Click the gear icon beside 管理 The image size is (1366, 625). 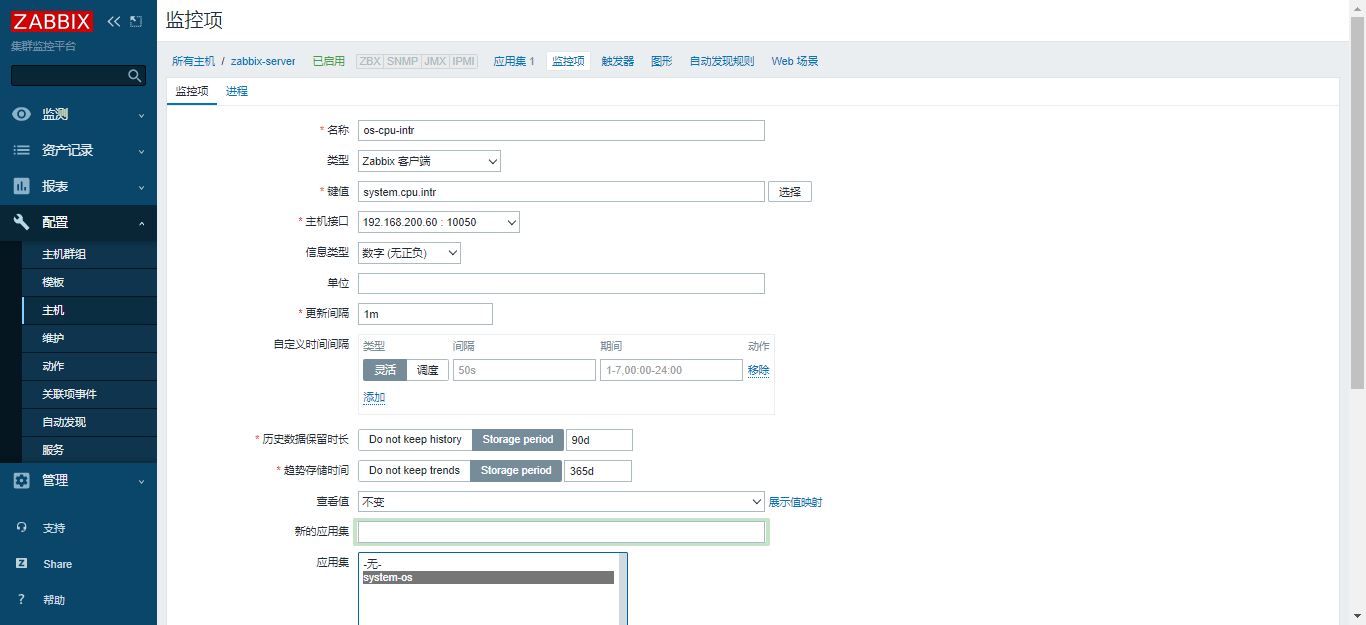pyautogui.click(x=21, y=480)
